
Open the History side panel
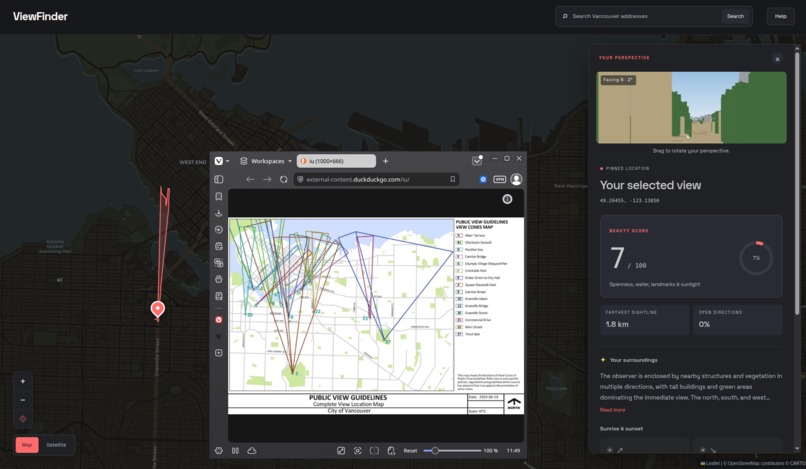(x=218, y=229)
